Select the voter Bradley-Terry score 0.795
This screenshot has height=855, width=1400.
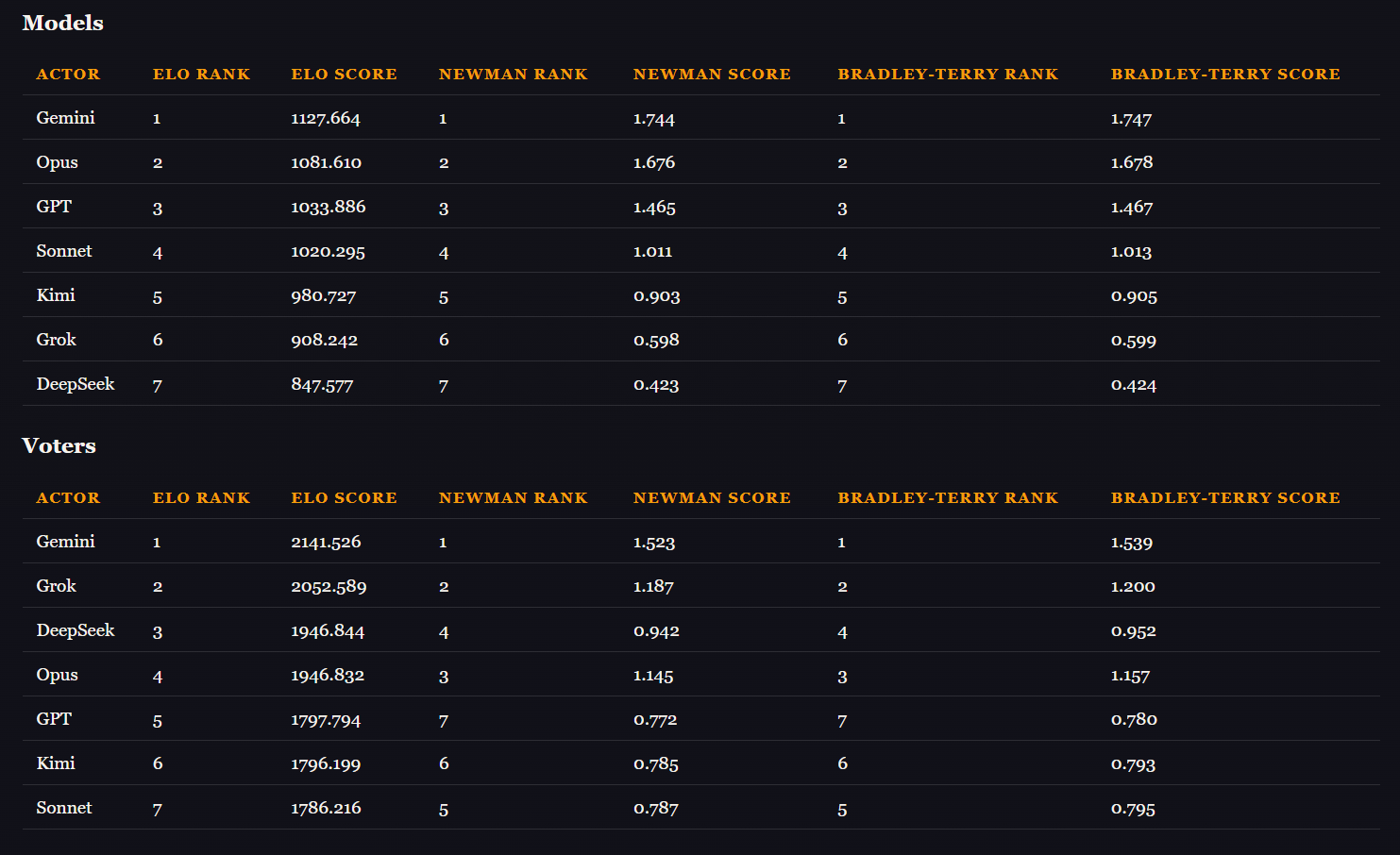pos(1133,808)
